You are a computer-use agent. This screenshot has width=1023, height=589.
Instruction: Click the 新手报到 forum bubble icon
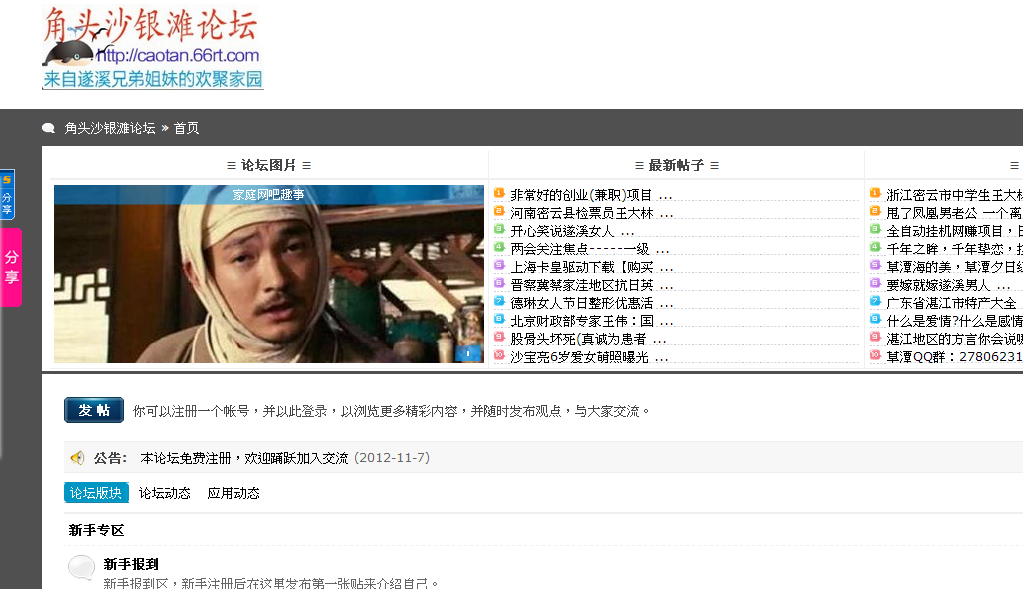(x=82, y=567)
